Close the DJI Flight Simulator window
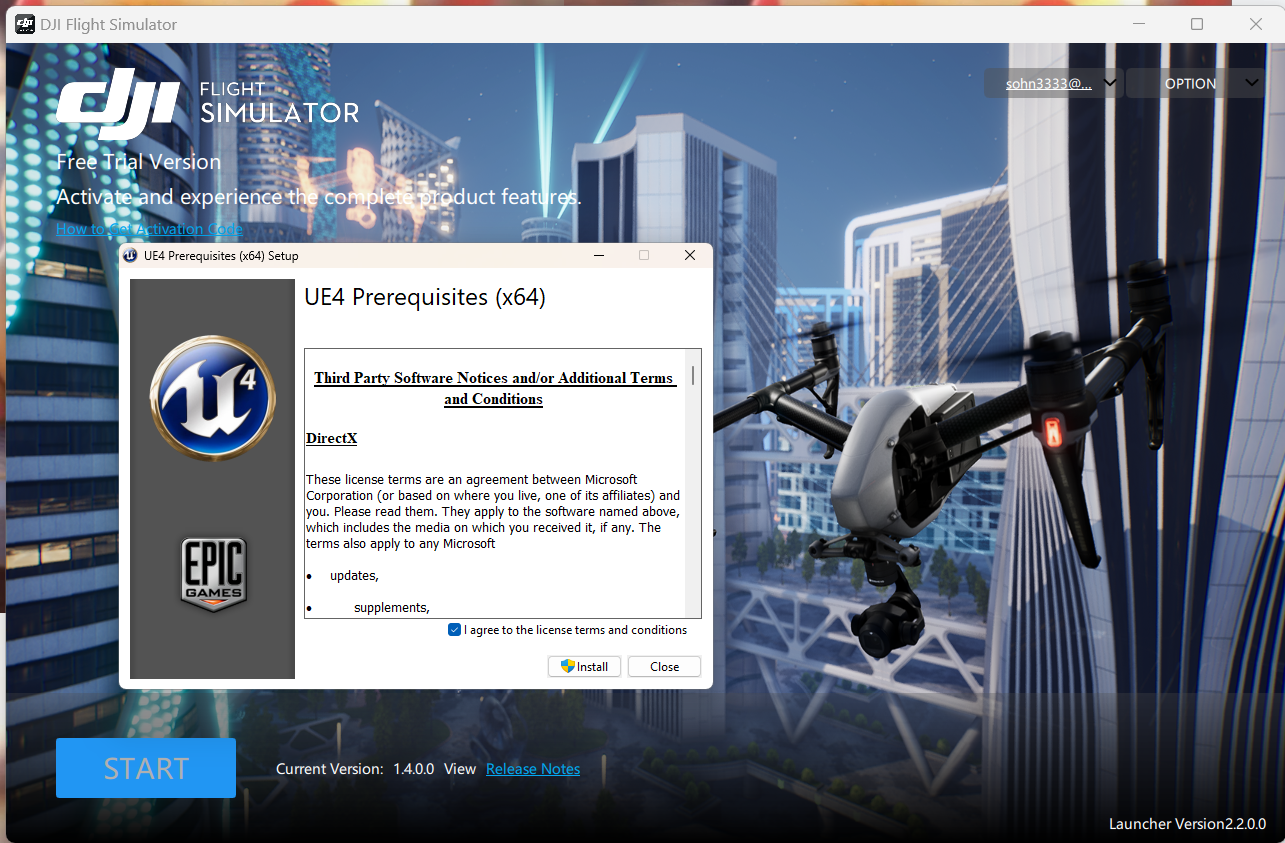This screenshot has height=843, width=1285. coord(1256,24)
